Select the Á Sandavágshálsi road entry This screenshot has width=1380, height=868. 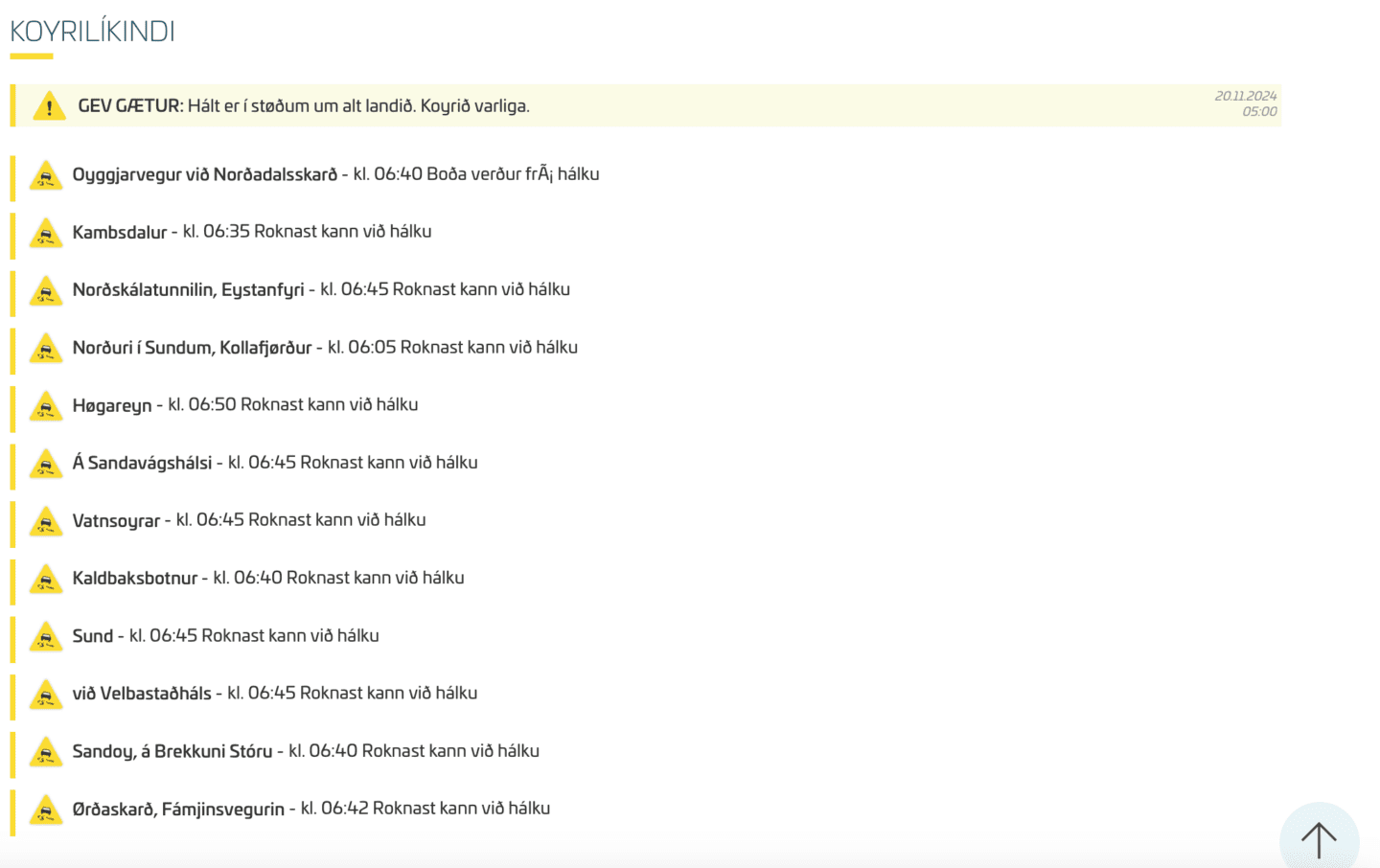click(x=275, y=463)
